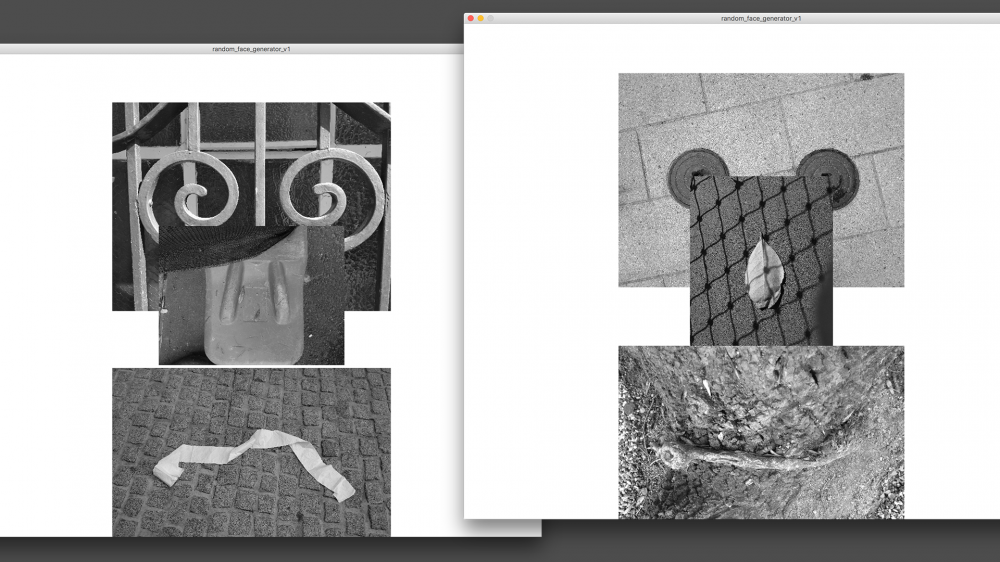Image resolution: width=1000 pixels, height=562 pixels.
Task: Click the disabled gray zoom button
Action: (x=491, y=18)
